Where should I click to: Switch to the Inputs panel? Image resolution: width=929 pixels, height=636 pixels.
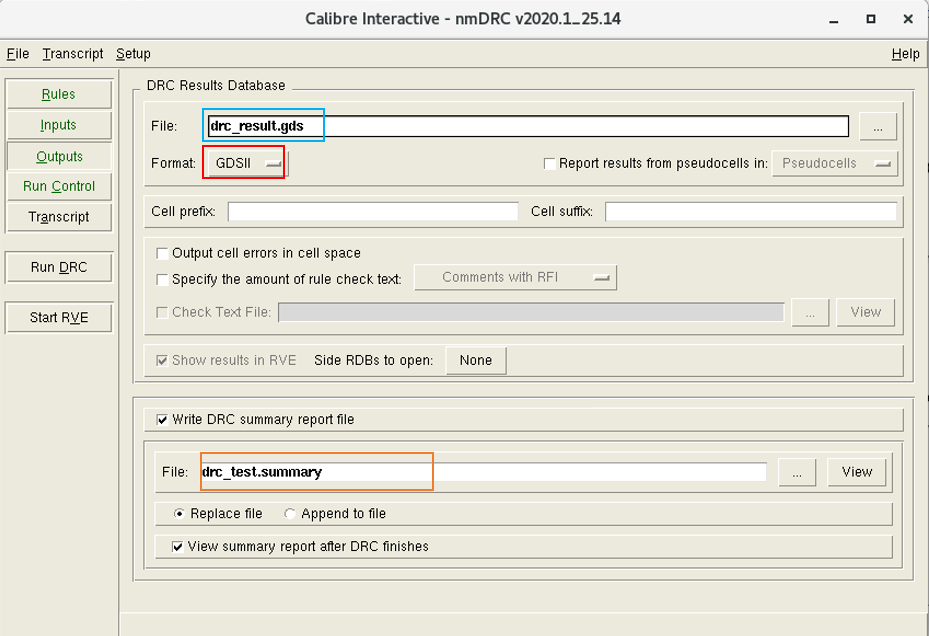point(59,125)
